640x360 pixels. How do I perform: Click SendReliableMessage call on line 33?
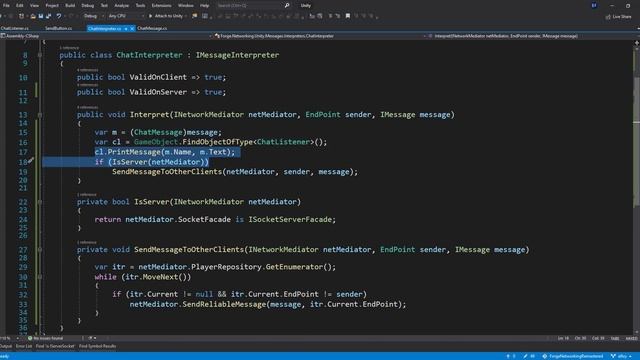[x=224, y=304]
